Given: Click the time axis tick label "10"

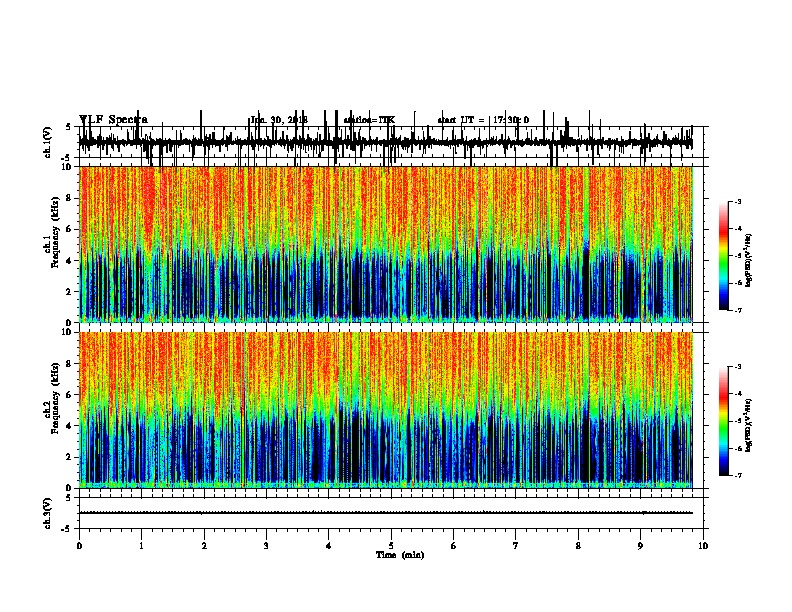Looking at the screenshot, I should click(x=703, y=546).
